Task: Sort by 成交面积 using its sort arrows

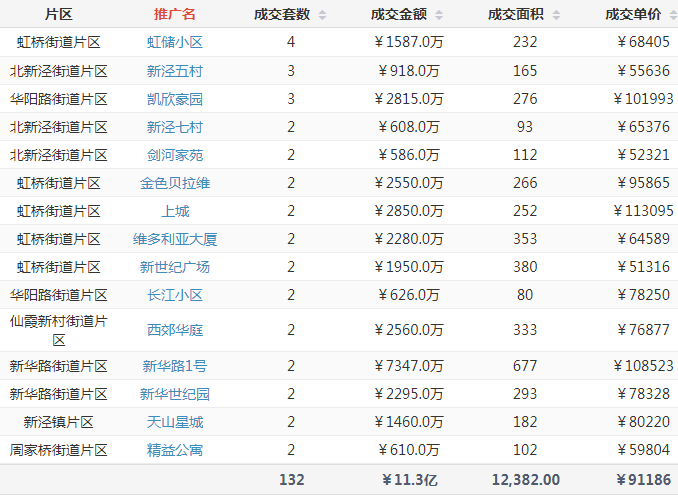Action: pyautogui.click(x=556, y=15)
